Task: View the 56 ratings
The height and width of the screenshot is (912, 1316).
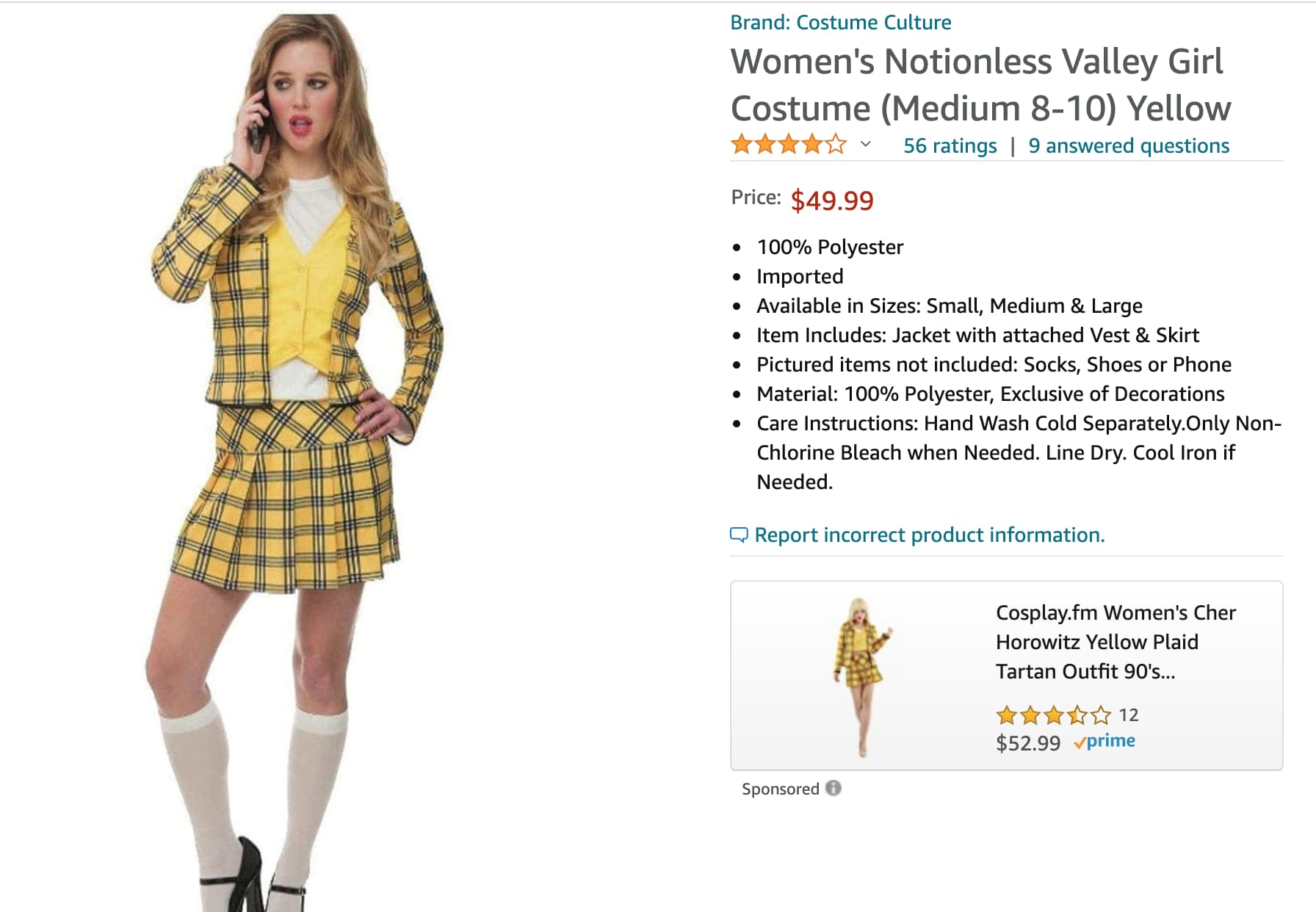Action: [x=950, y=145]
